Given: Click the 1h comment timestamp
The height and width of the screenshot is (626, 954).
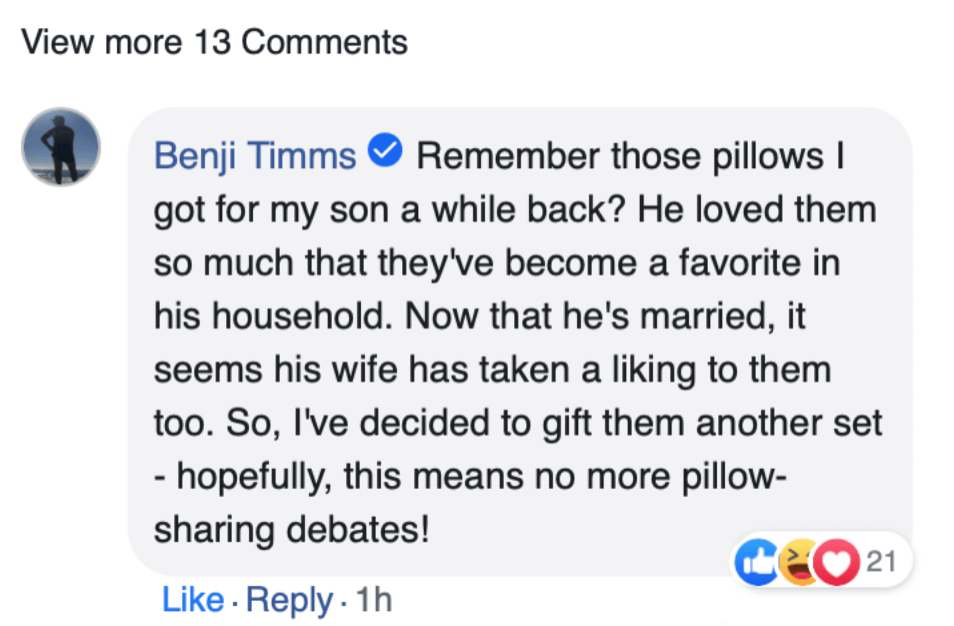Looking at the screenshot, I should pyautogui.click(x=375, y=600).
